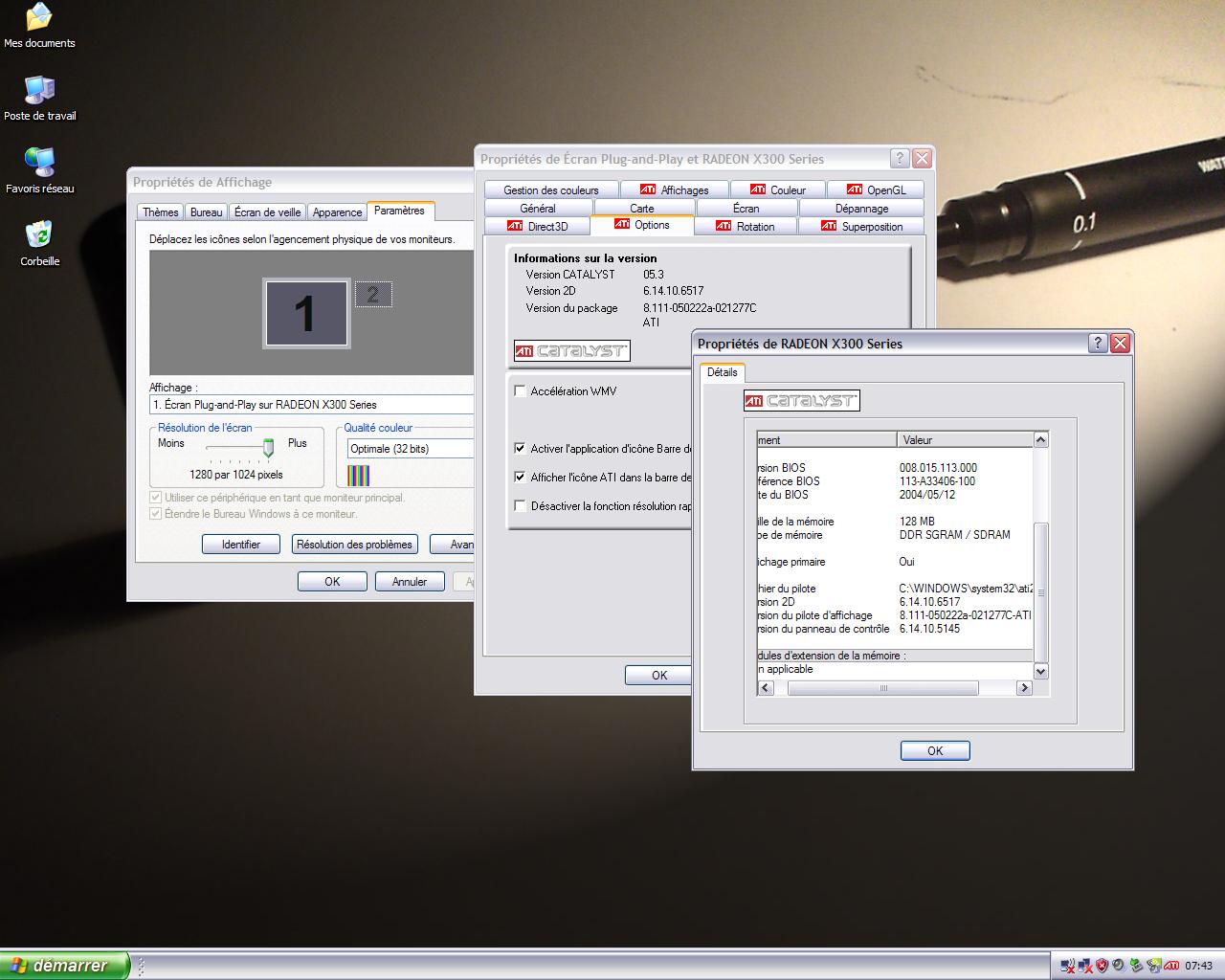Switch to the Écran de veille tab

pyautogui.click(x=268, y=212)
